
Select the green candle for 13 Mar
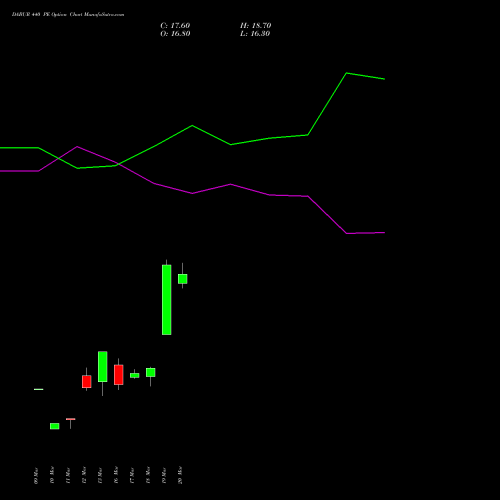[103, 367]
